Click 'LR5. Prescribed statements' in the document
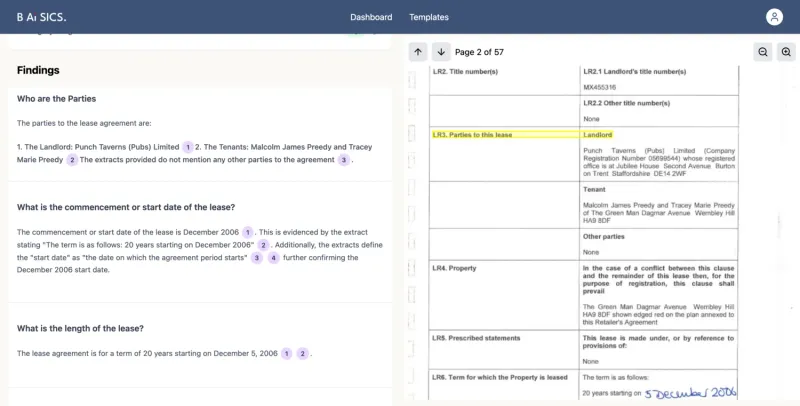The height and width of the screenshot is (406, 800). coord(476,338)
